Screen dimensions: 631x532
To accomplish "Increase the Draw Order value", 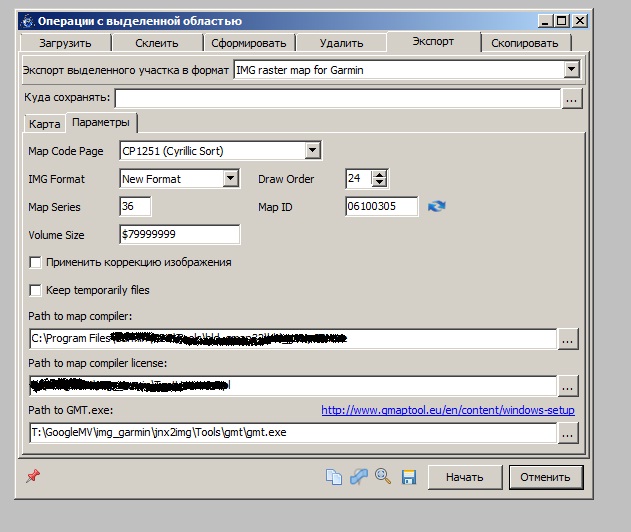I will point(379,175).
